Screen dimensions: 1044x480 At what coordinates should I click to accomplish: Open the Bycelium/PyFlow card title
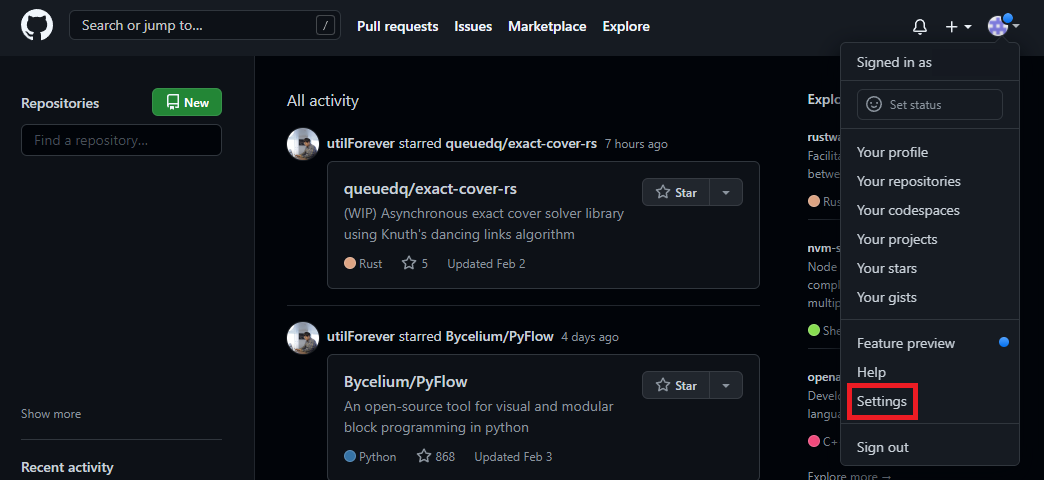(x=405, y=382)
